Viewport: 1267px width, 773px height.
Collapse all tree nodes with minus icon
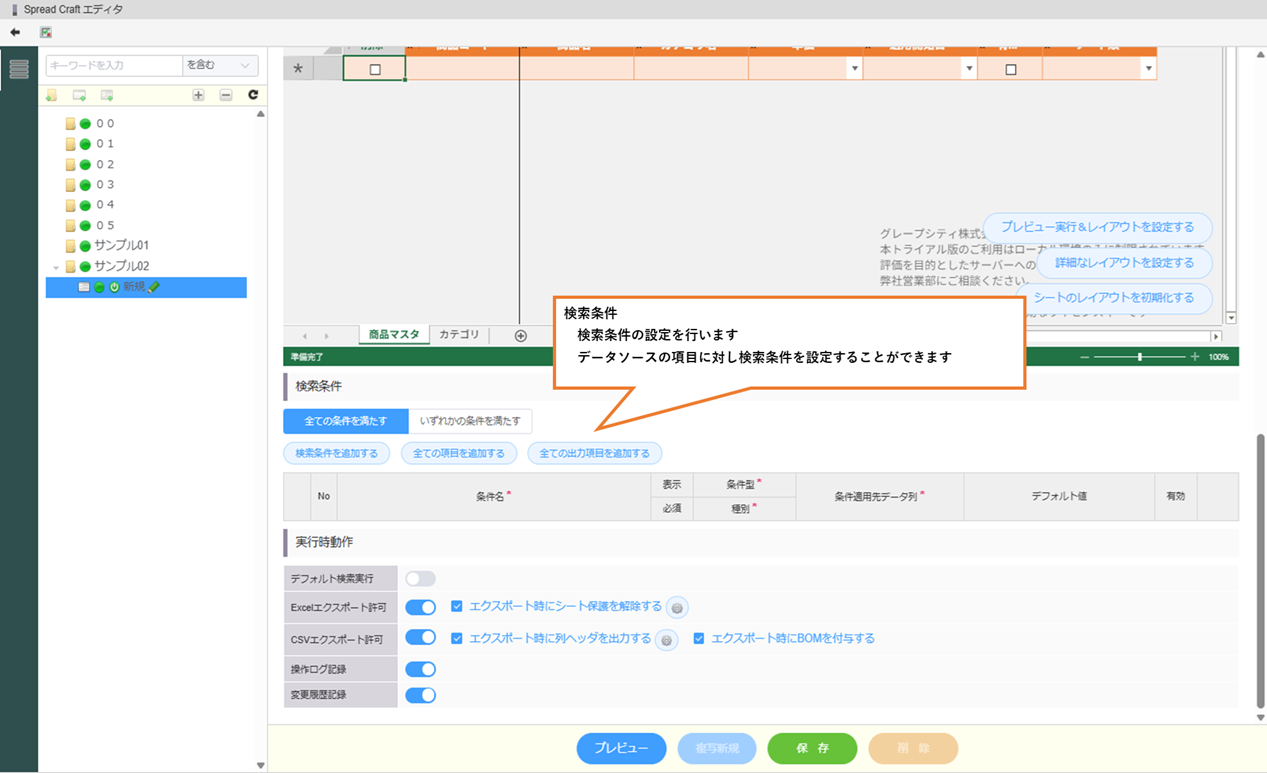[x=226, y=95]
